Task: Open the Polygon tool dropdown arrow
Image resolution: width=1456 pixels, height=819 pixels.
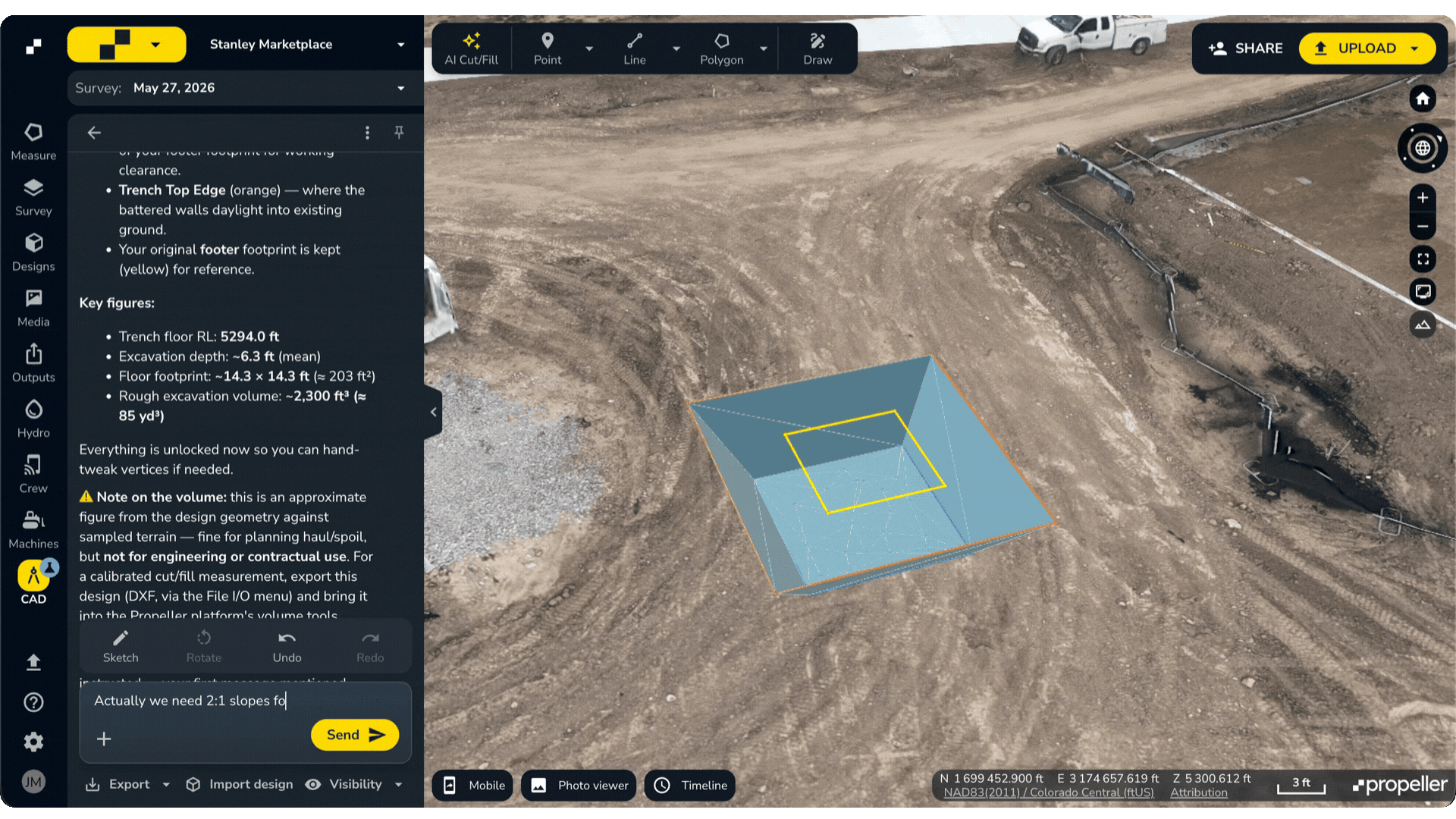Action: click(x=764, y=49)
